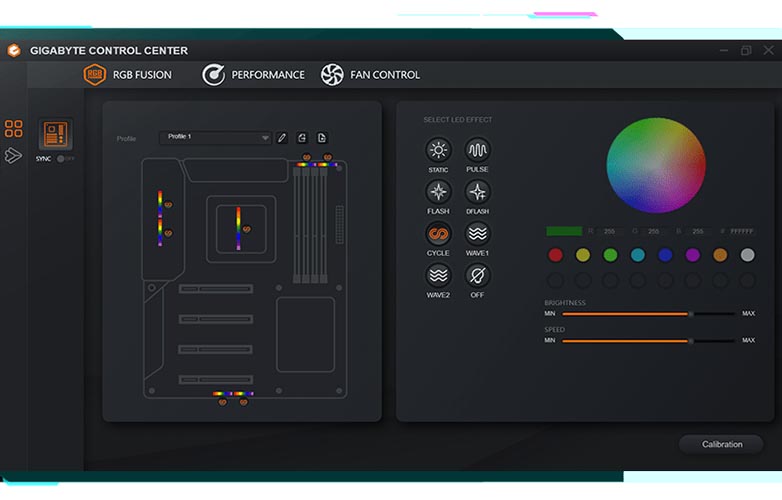Choose the cyan color swatch

pos(638,255)
